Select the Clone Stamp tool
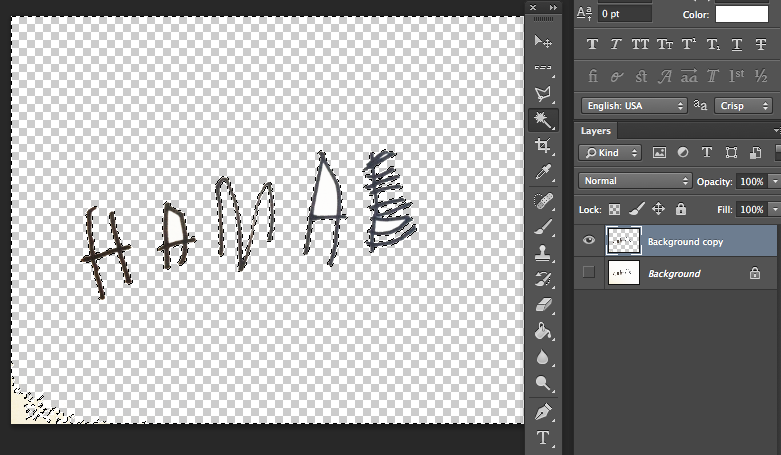 coord(542,253)
